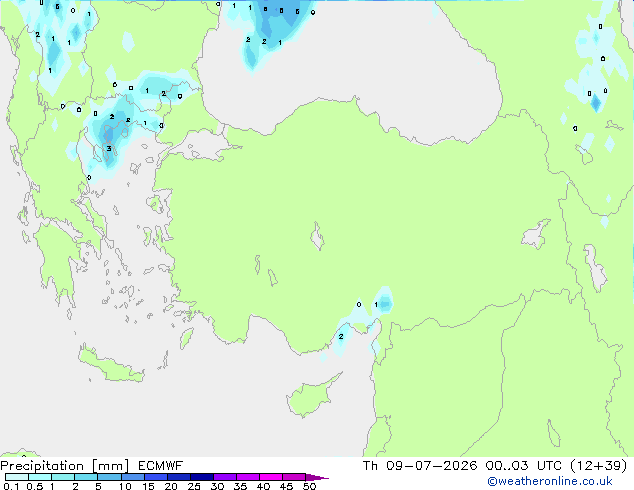Click the '50' legend scale label
634x490 pixels.
click(x=310, y=486)
